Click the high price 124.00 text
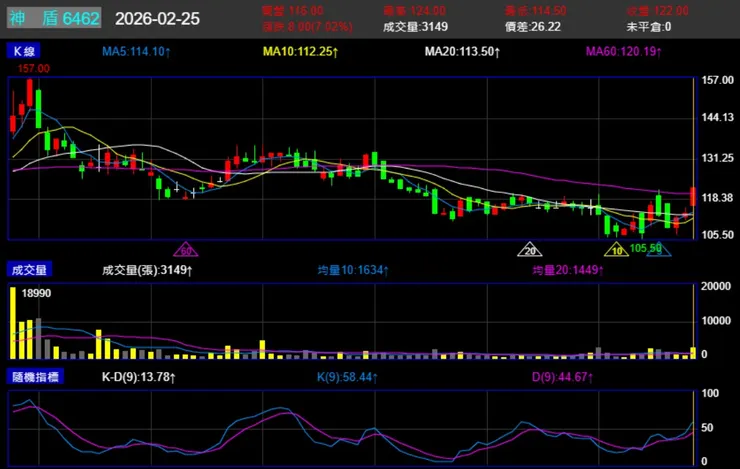Viewport: 740px width, 469px height. coord(415,11)
